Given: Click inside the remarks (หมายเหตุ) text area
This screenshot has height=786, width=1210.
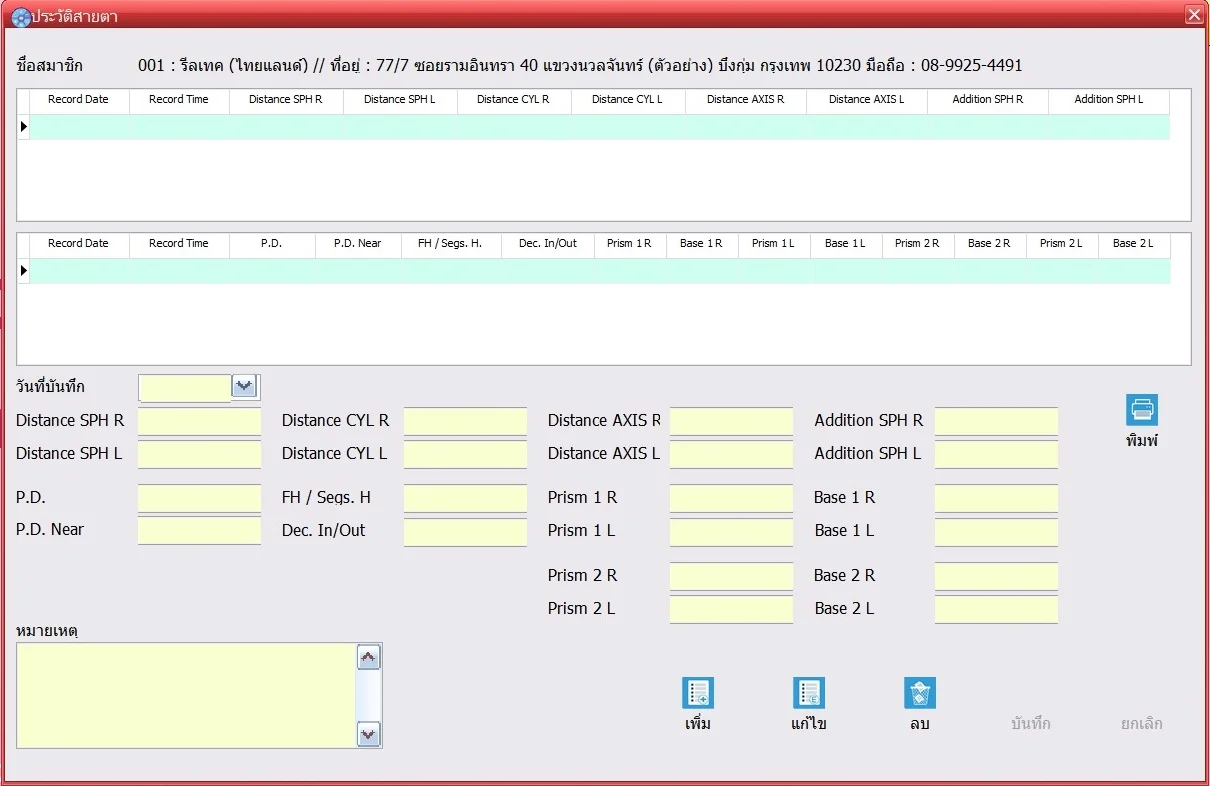Looking at the screenshot, I should coord(186,695).
